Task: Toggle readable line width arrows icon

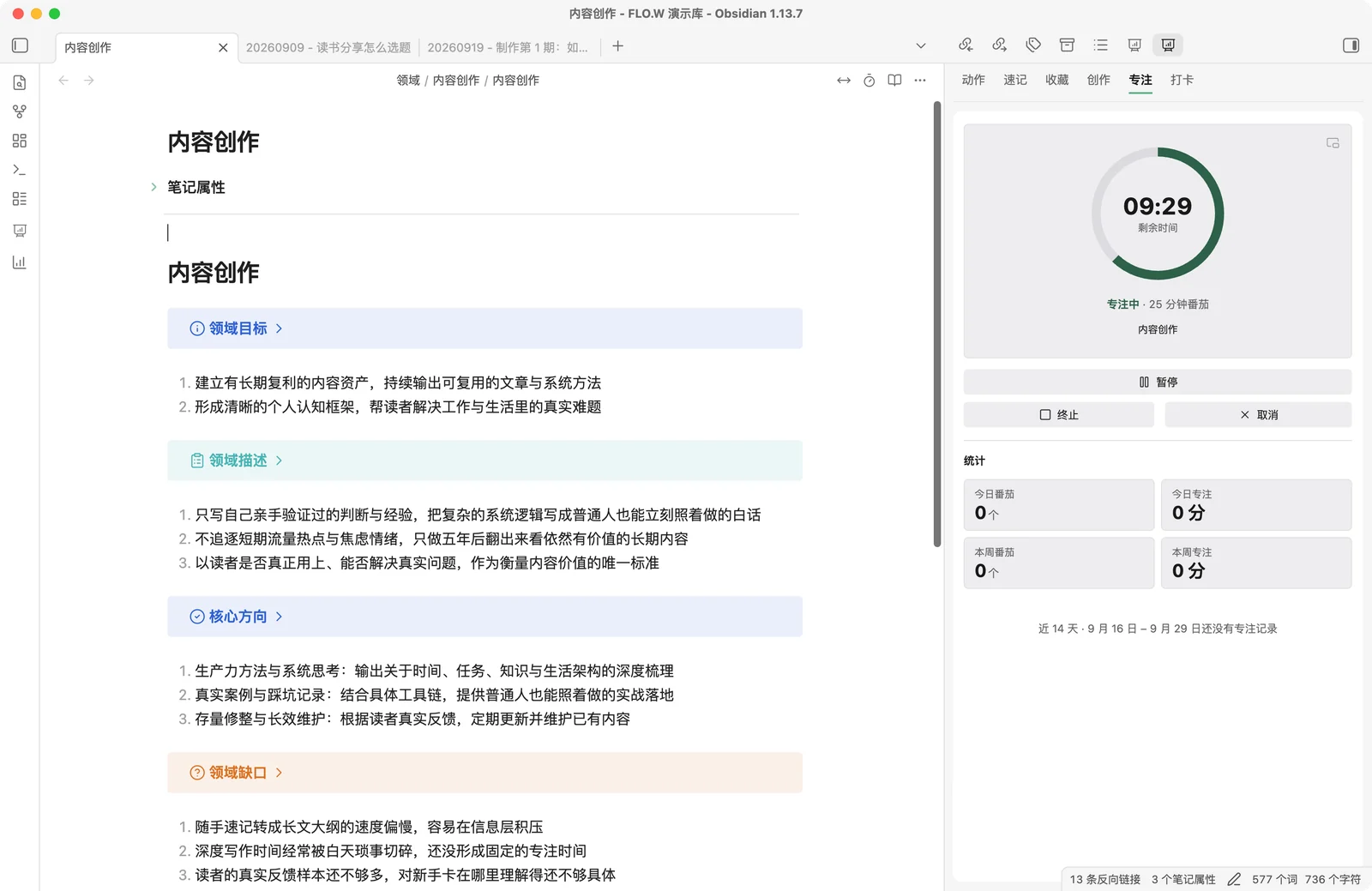Action: (844, 80)
